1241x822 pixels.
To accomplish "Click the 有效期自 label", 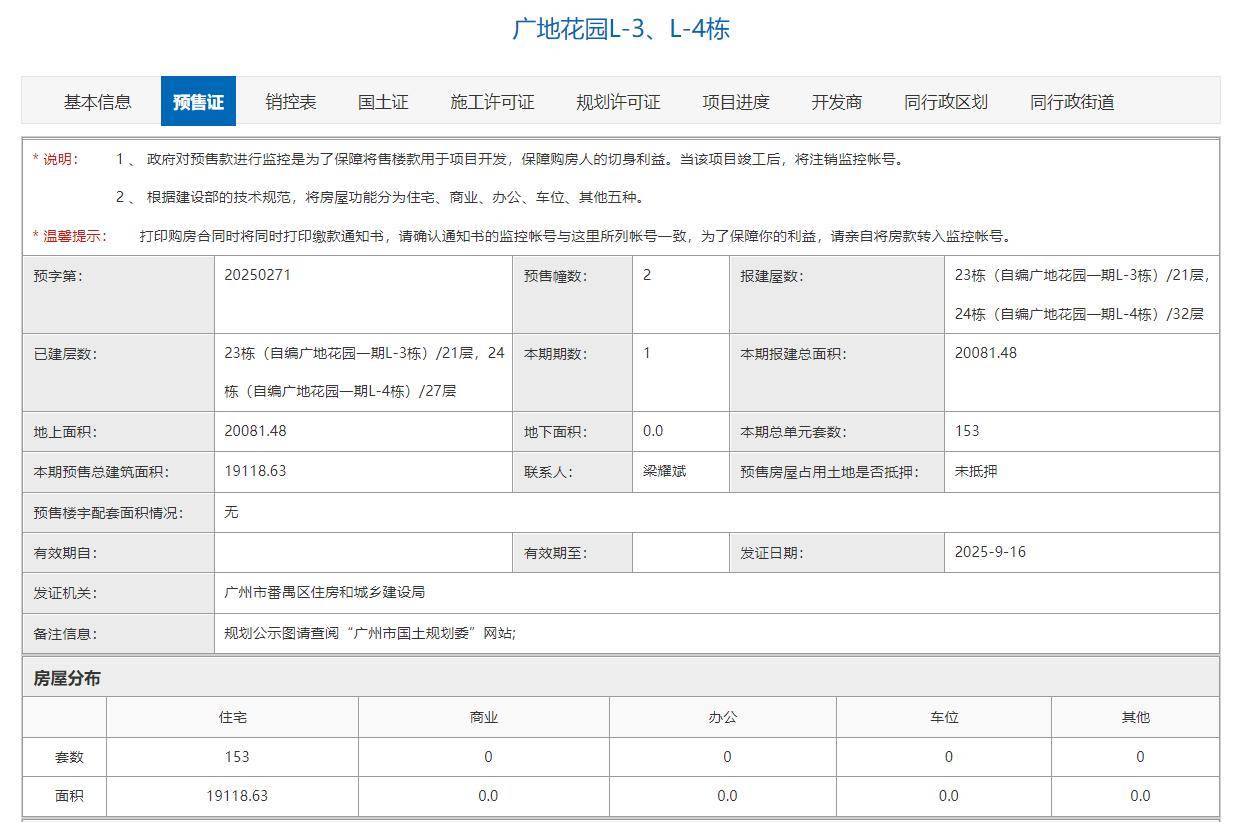I will click(65, 553).
